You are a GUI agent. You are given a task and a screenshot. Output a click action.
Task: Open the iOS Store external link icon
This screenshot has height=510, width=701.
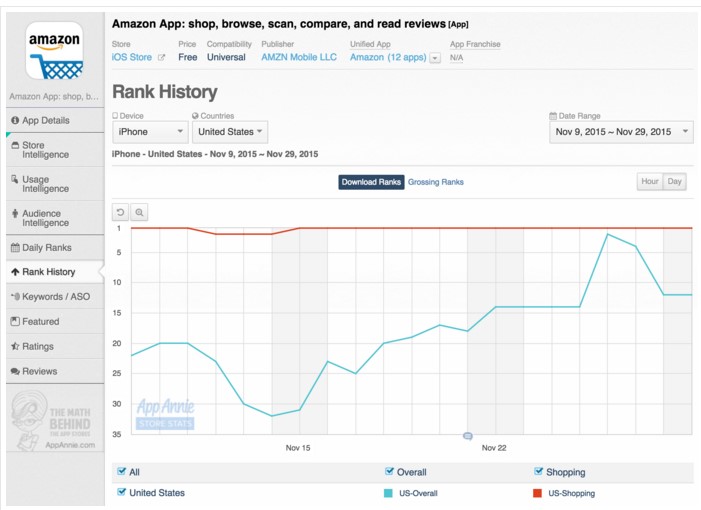161,58
